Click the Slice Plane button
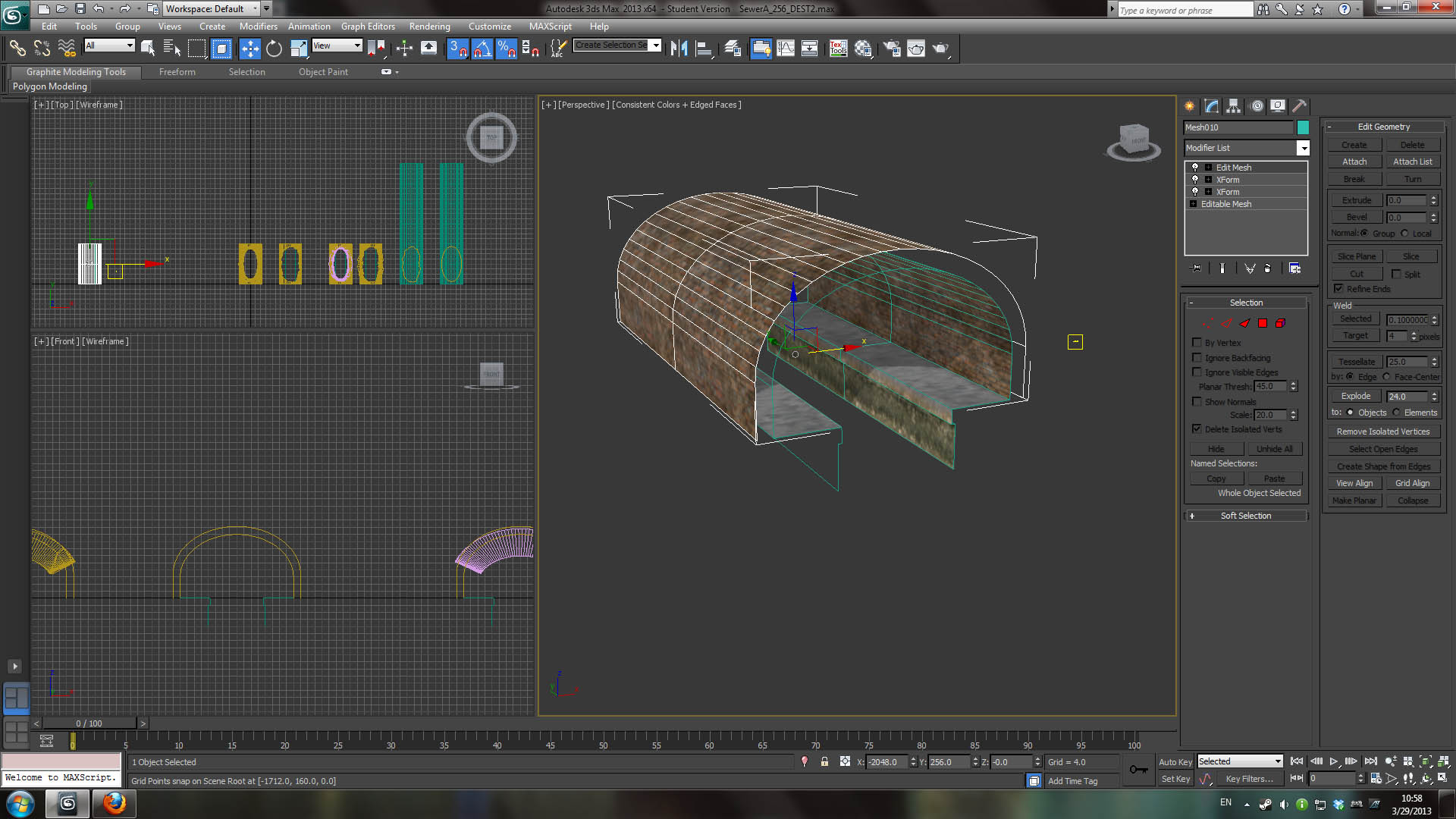Screen dimensions: 1456x819 coord(1356,256)
